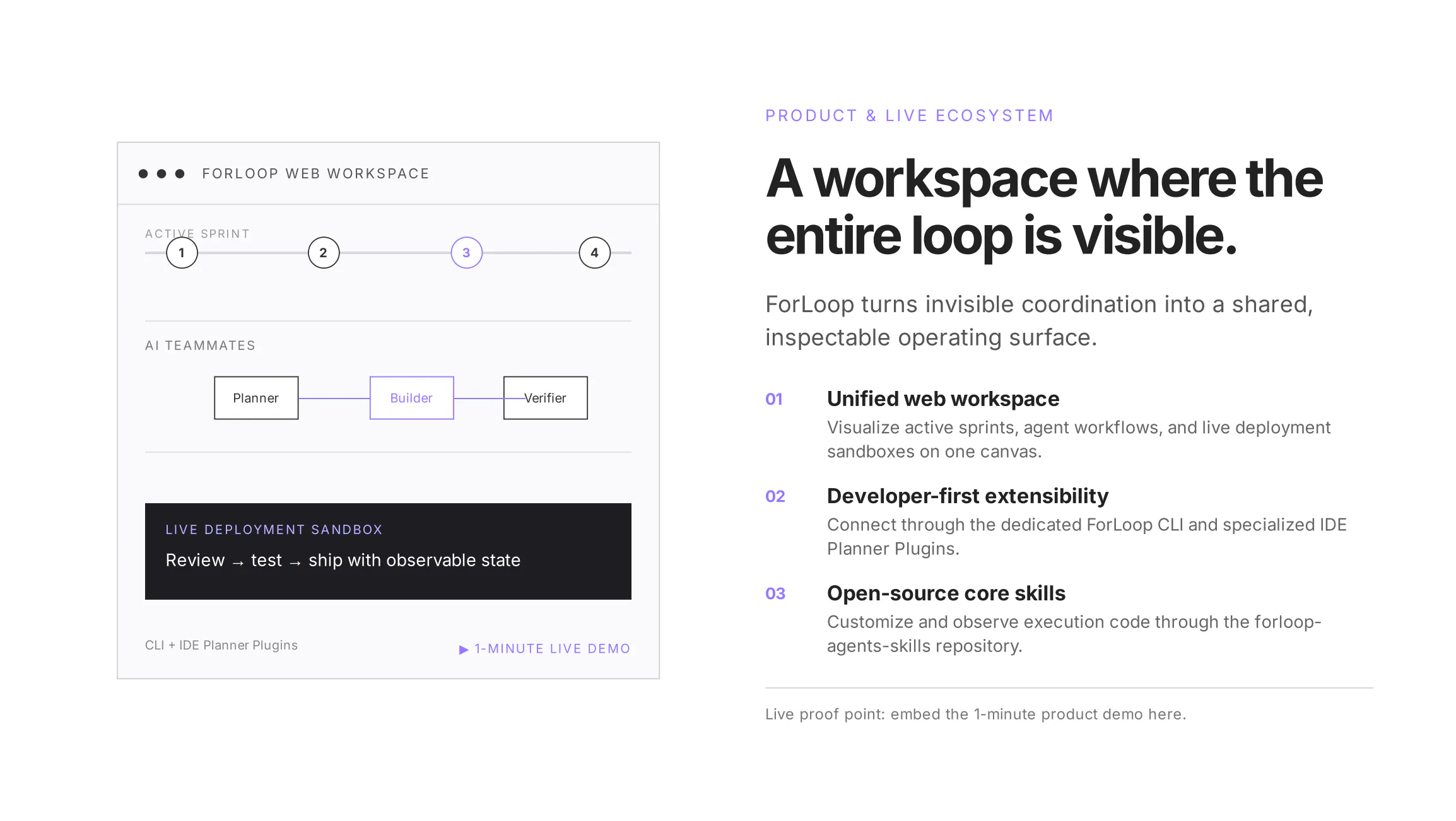Open the Planner teammate box

256,398
